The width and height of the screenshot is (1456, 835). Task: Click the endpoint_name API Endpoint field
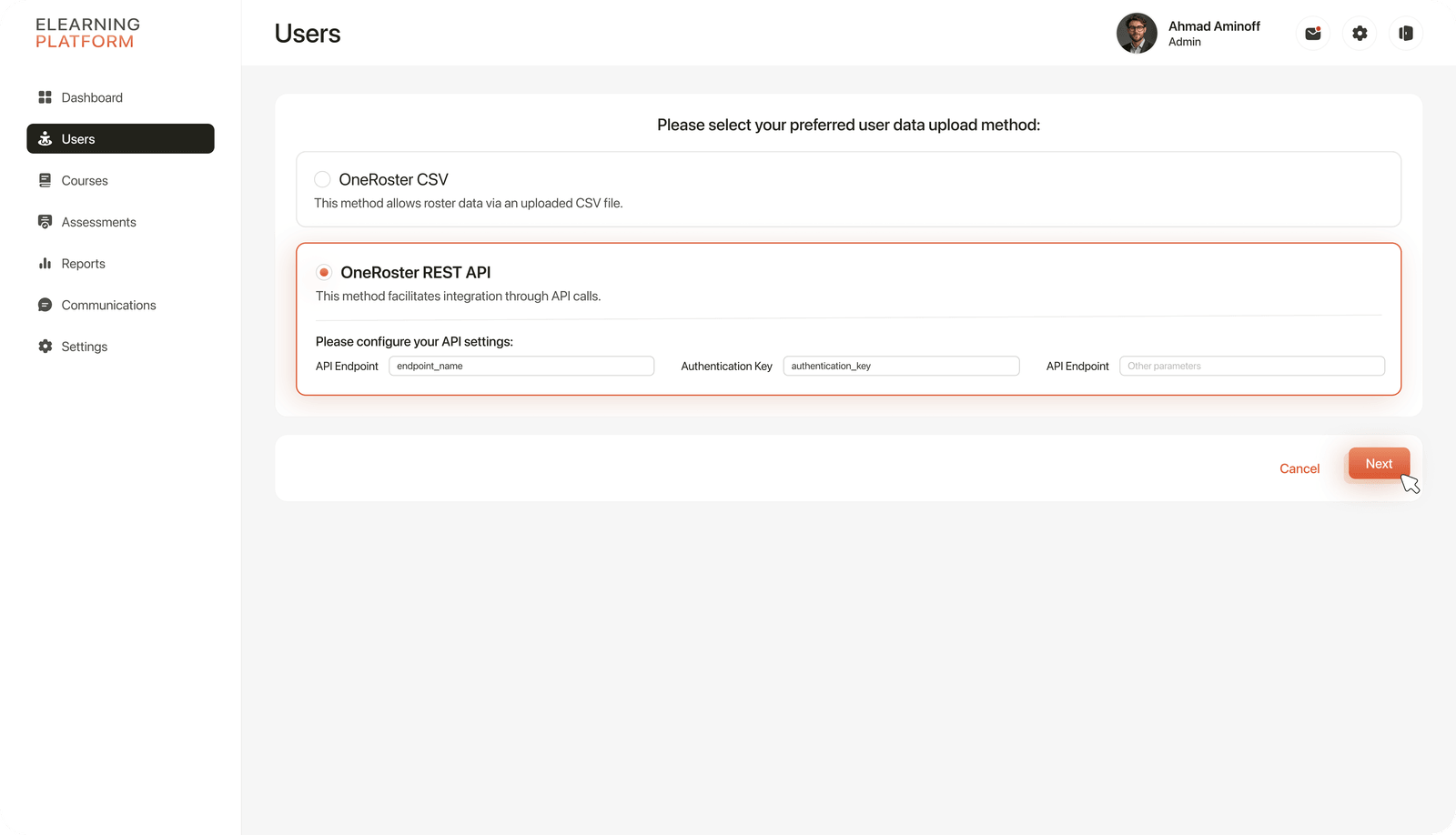[521, 366]
